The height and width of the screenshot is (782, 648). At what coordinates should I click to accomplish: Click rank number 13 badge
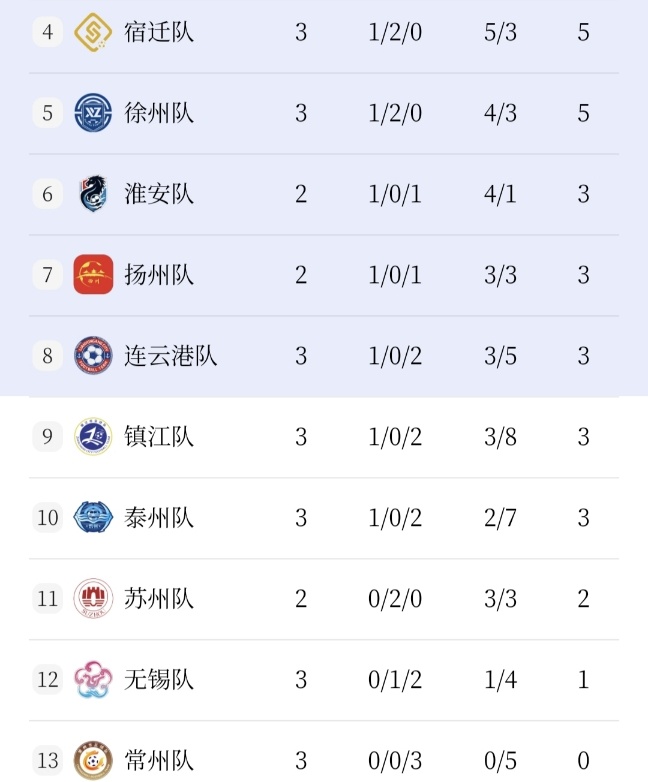pos(47,761)
